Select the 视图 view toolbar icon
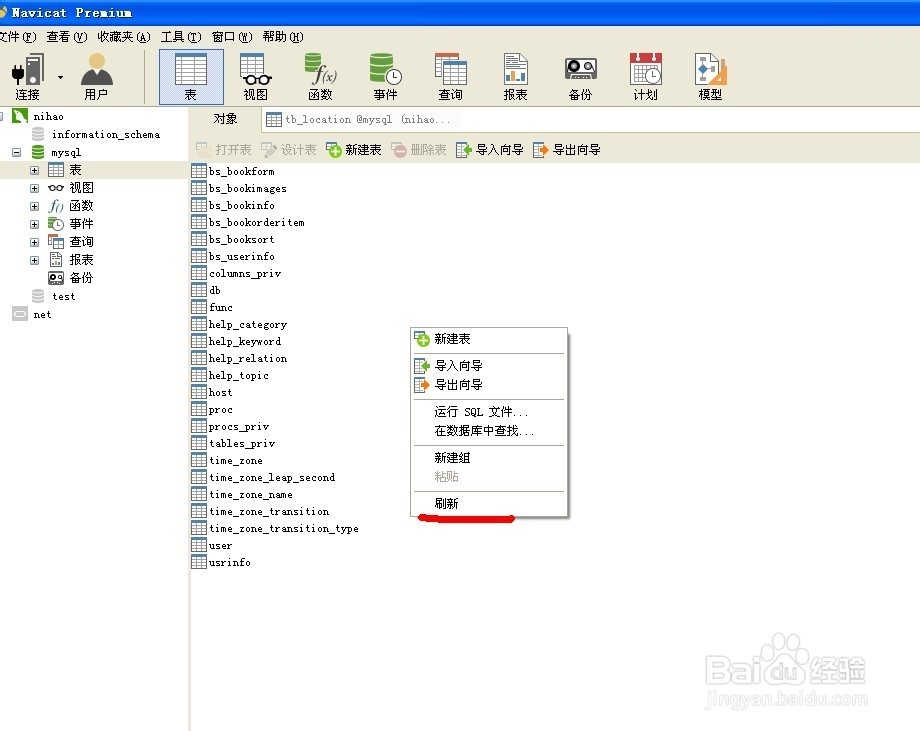Viewport: 920px width, 731px height. [x=256, y=77]
